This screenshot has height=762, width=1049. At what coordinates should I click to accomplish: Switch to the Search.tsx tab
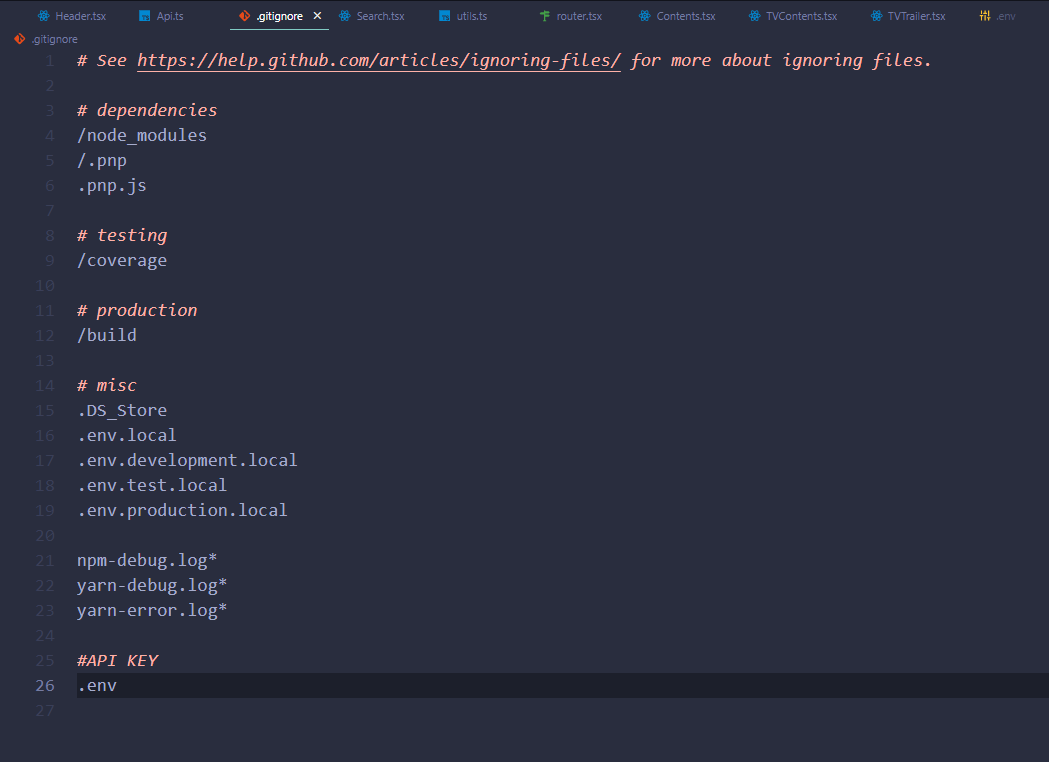click(372, 16)
